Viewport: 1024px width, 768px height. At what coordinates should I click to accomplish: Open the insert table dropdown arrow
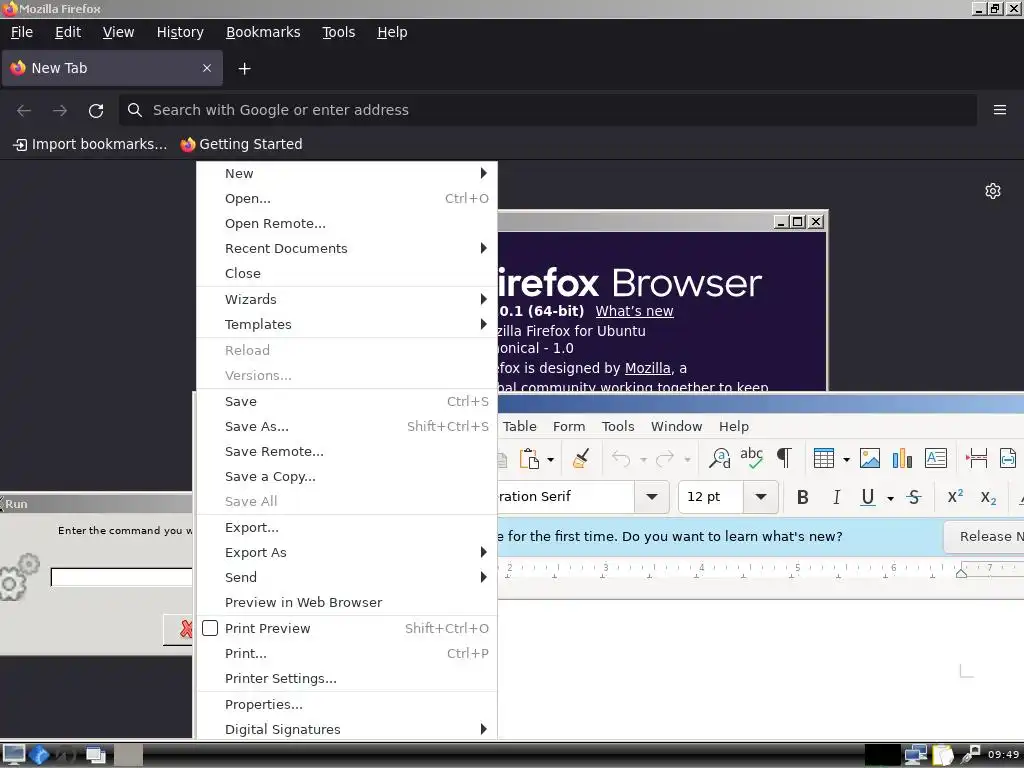[x=846, y=460]
